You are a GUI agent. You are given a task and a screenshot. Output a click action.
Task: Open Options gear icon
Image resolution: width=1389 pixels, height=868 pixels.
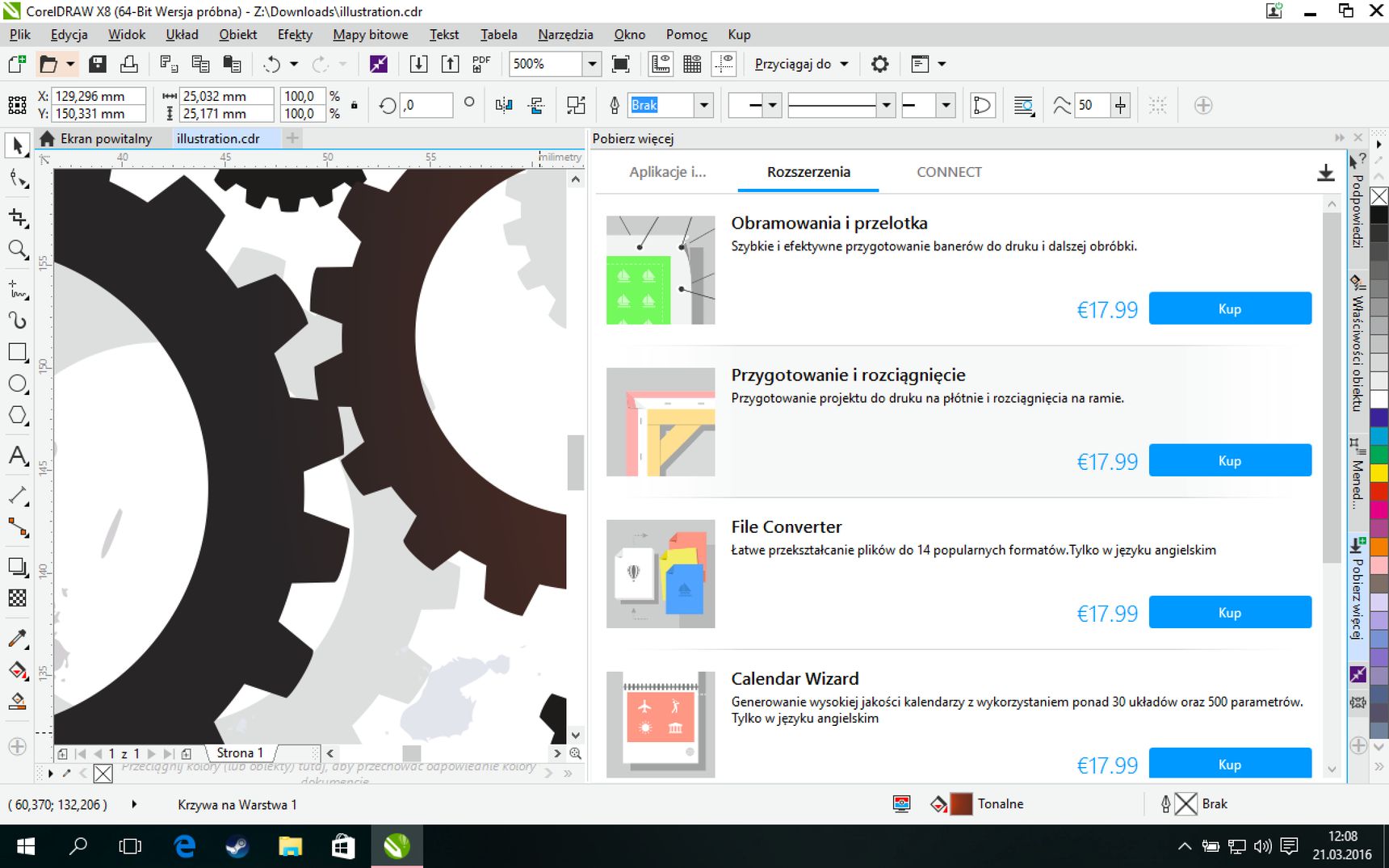pyautogui.click(x=879, y=64)
